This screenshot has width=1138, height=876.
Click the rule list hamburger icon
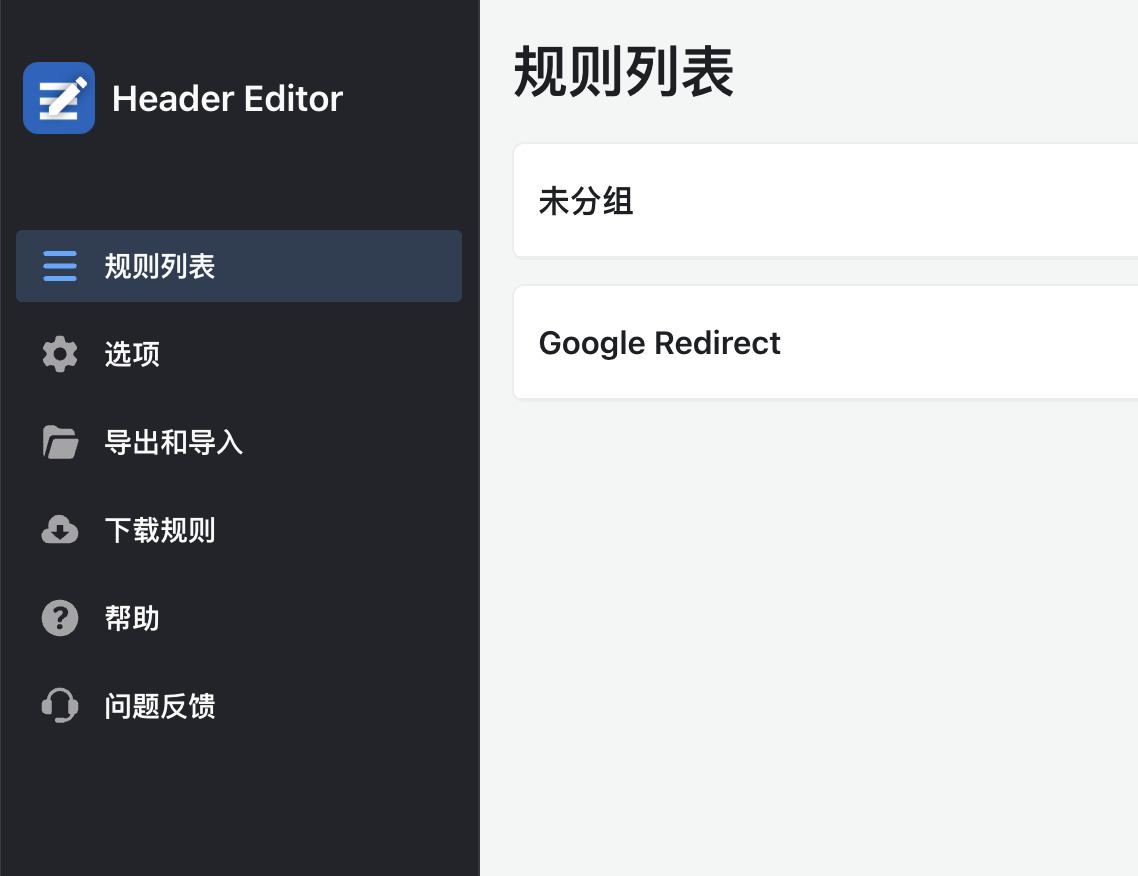tap(60, 266)
